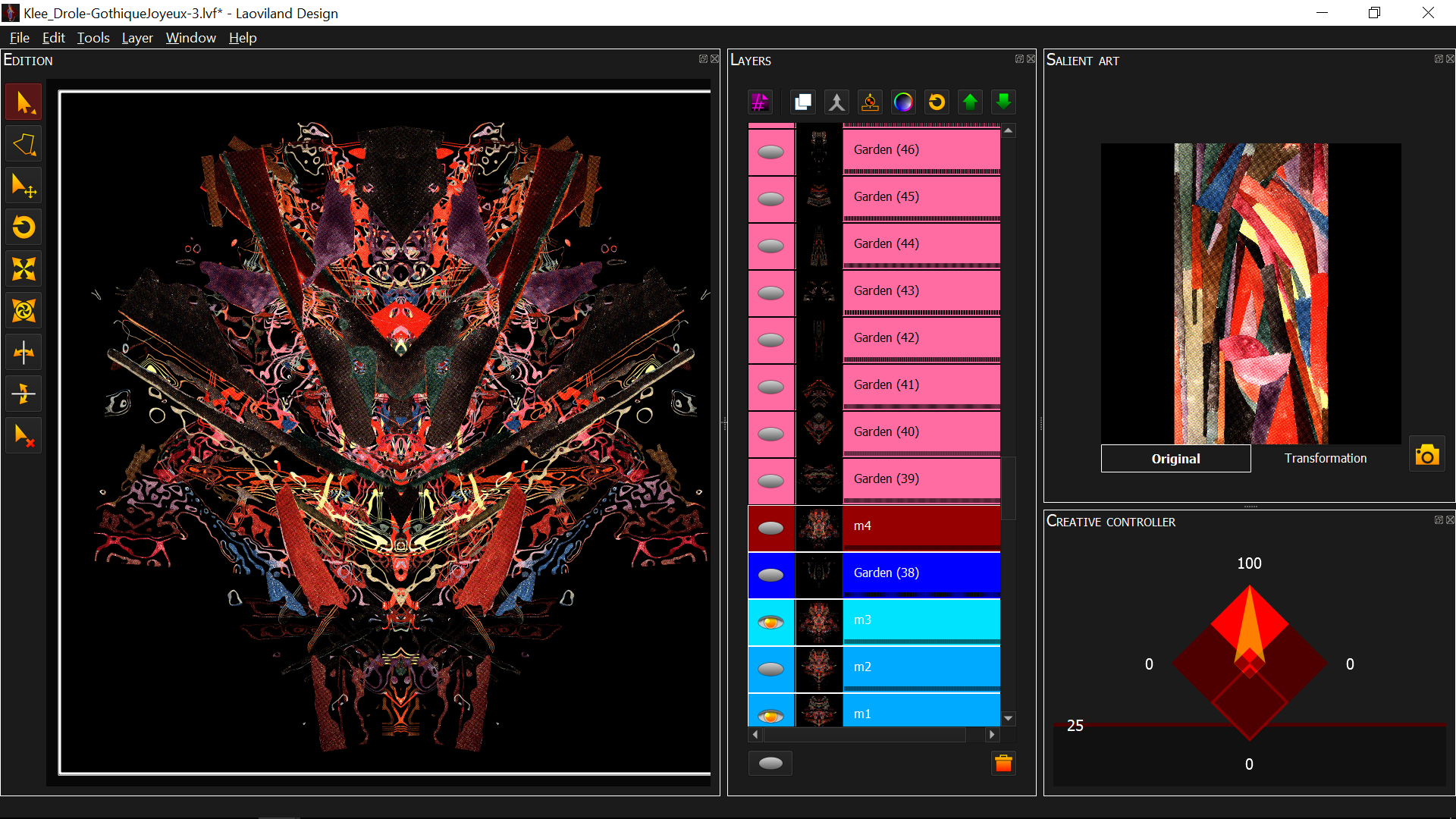Screen dimensions: 1456x819
Task: Click the raise layer up icon
Action: pos(970,99)
